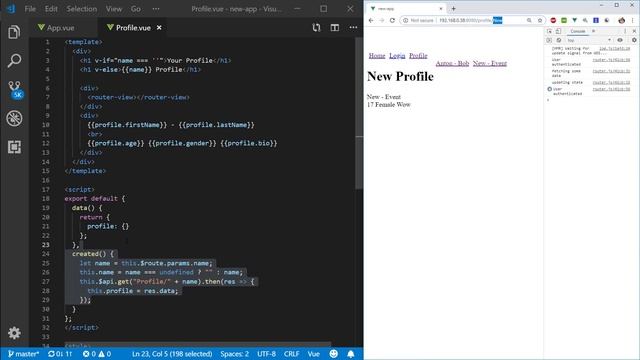The width and height of the screenshot is (640, 360).
Task: Open Problems via errors and warnings count
Action: [97, 354]
